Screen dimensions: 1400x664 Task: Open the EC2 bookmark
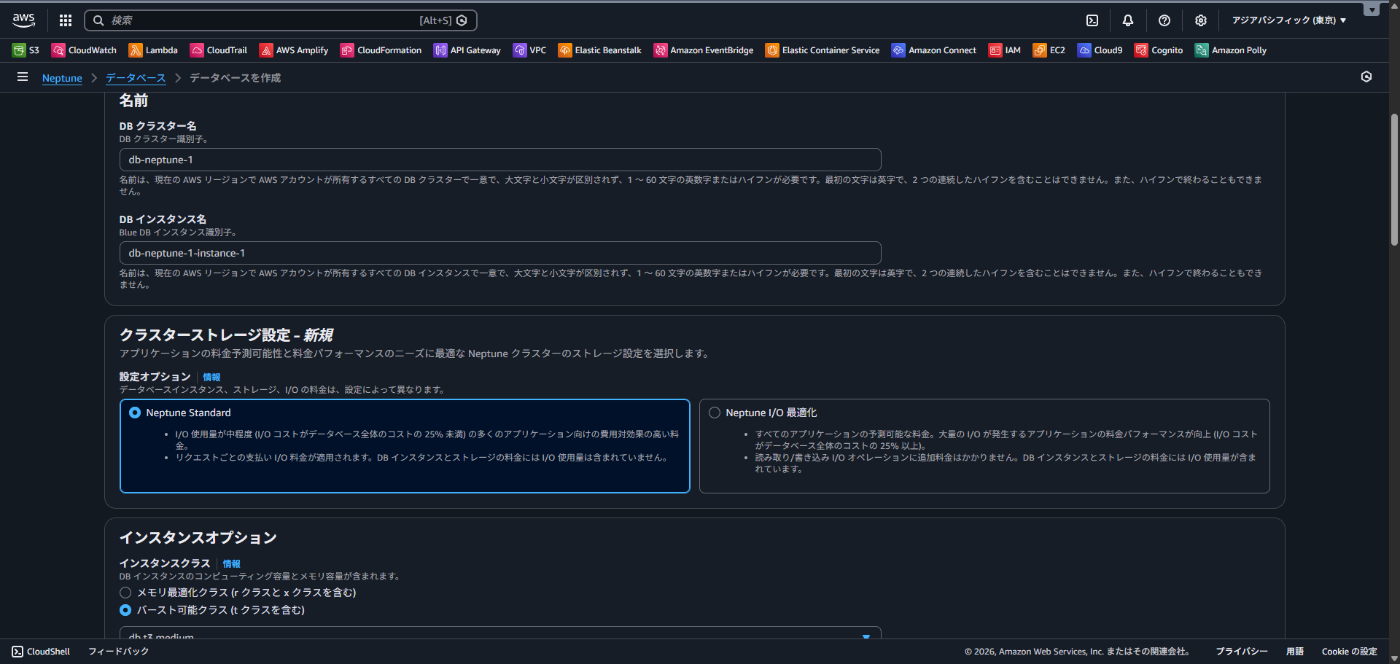1050,50
